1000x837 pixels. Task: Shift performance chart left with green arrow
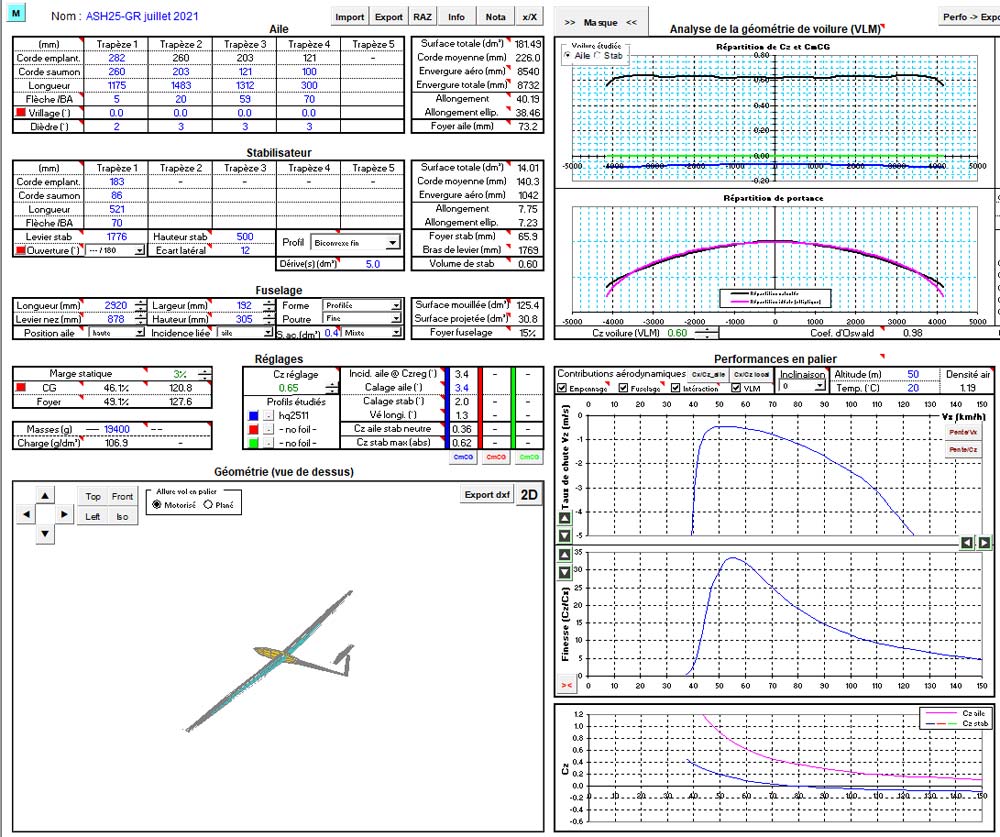pos(967,542)
